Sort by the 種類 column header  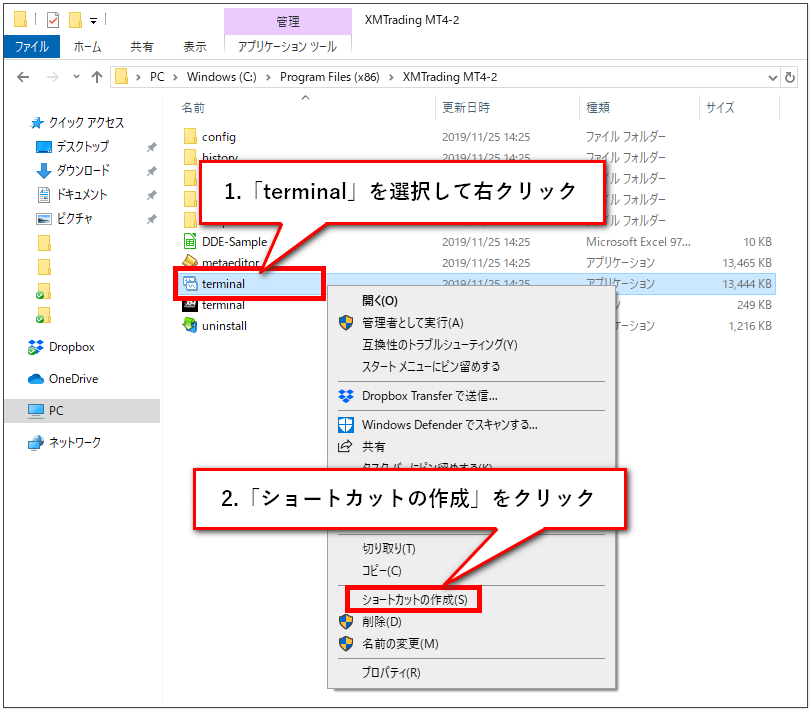tap(598, 108)
